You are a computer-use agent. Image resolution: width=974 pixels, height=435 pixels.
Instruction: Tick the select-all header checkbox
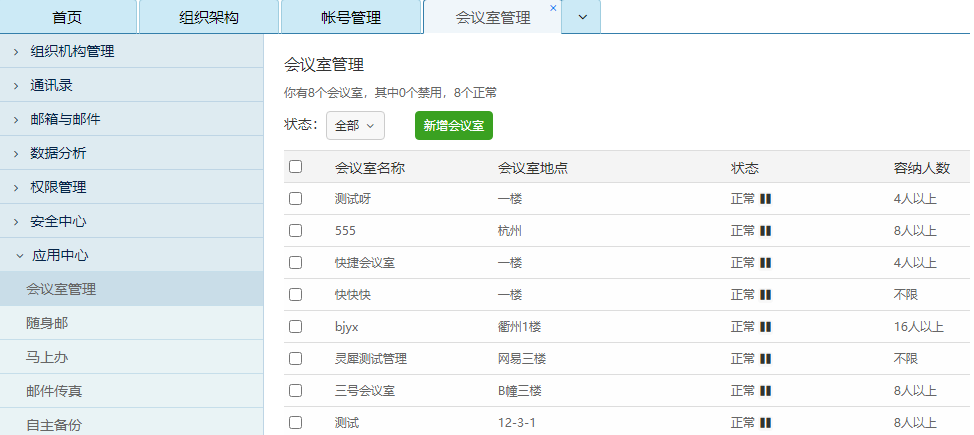coord(295,167)
